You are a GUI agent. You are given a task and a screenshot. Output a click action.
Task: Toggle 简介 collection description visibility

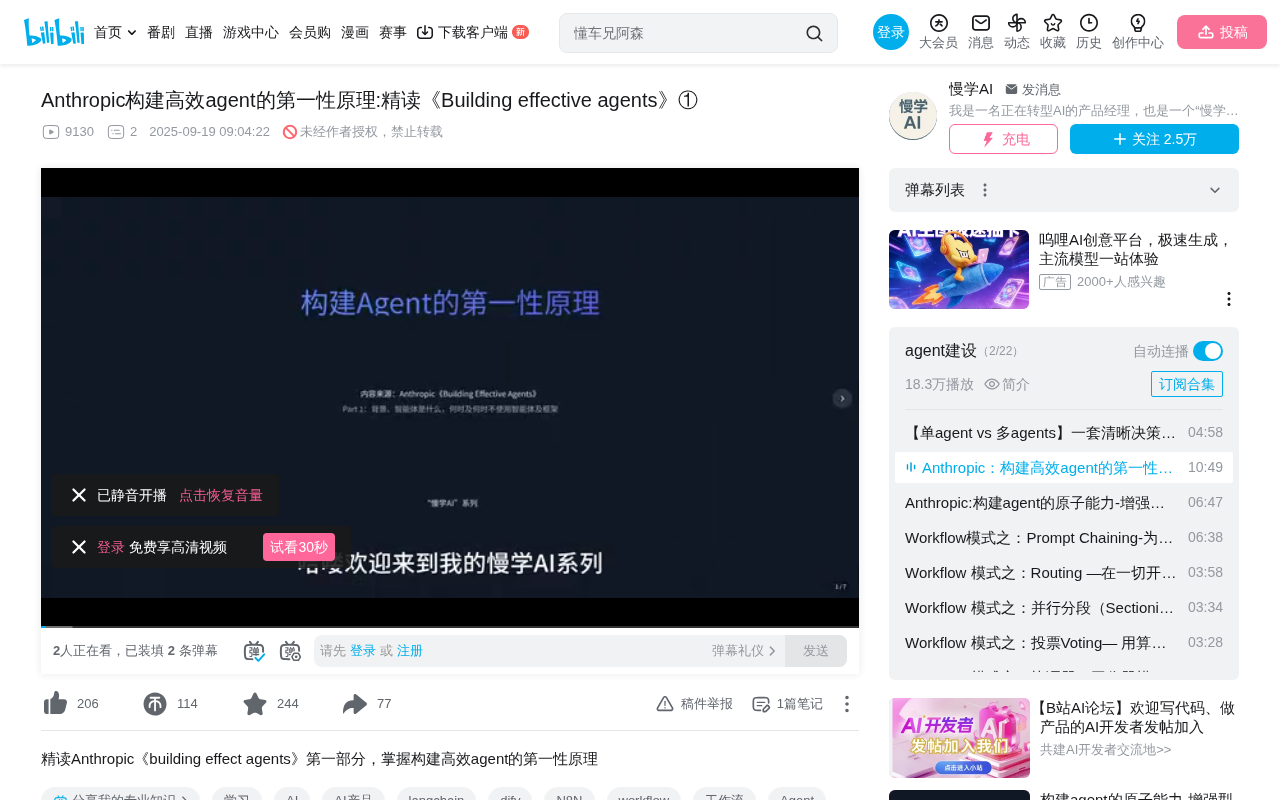[x=1007, y=384]
